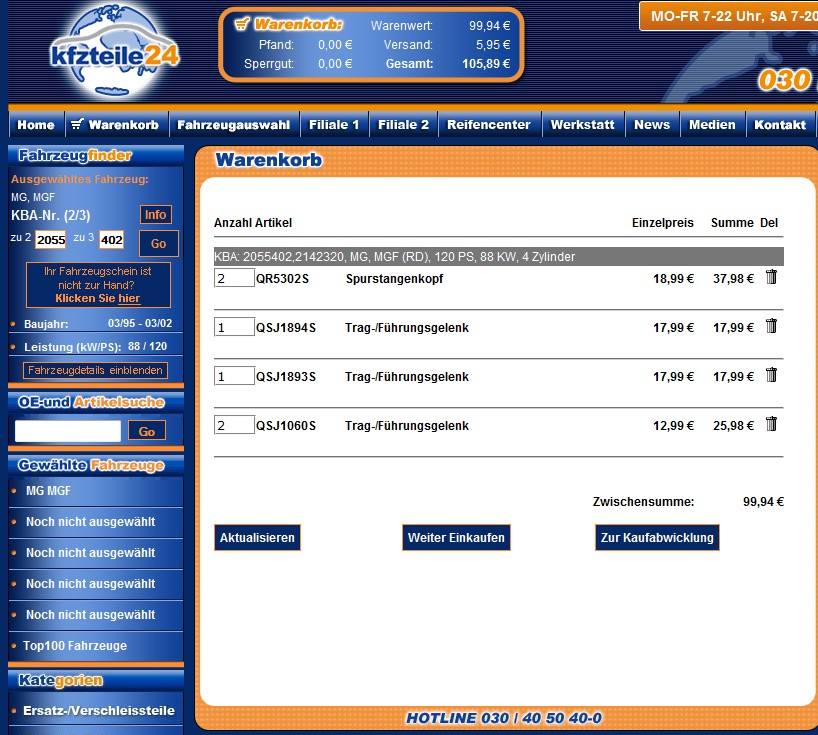This screenshot has height=735, width=818.
Task: Click the kfzteile24 globe logo
Action: pos(113,48)
